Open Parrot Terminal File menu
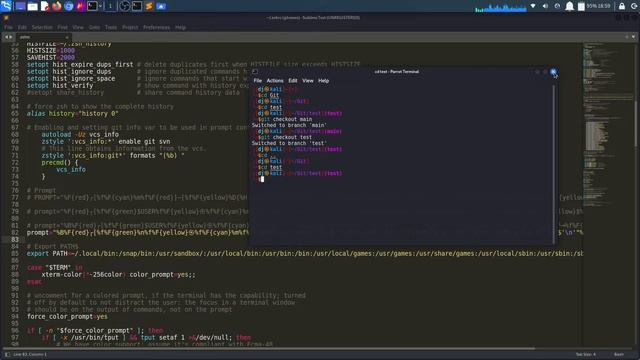The height and width of the screenshot is (360, 640). click(258, 81)
